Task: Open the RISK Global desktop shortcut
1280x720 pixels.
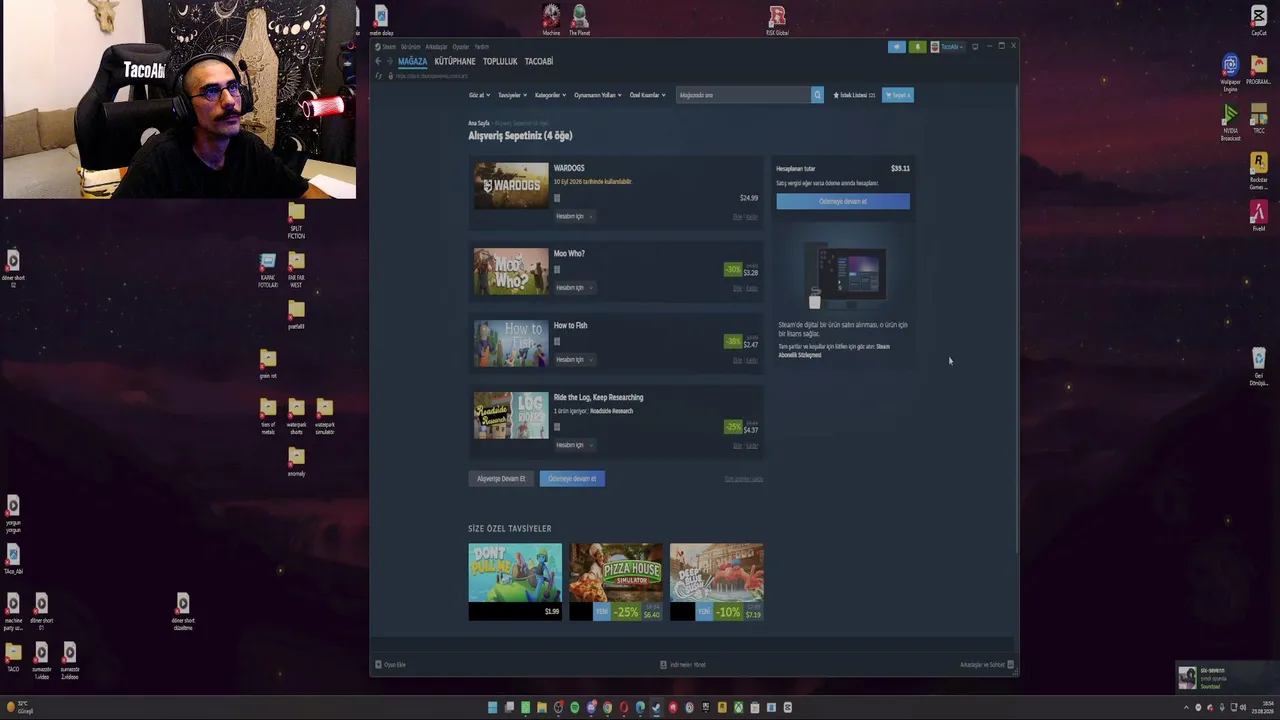Action: pos(777,20)
